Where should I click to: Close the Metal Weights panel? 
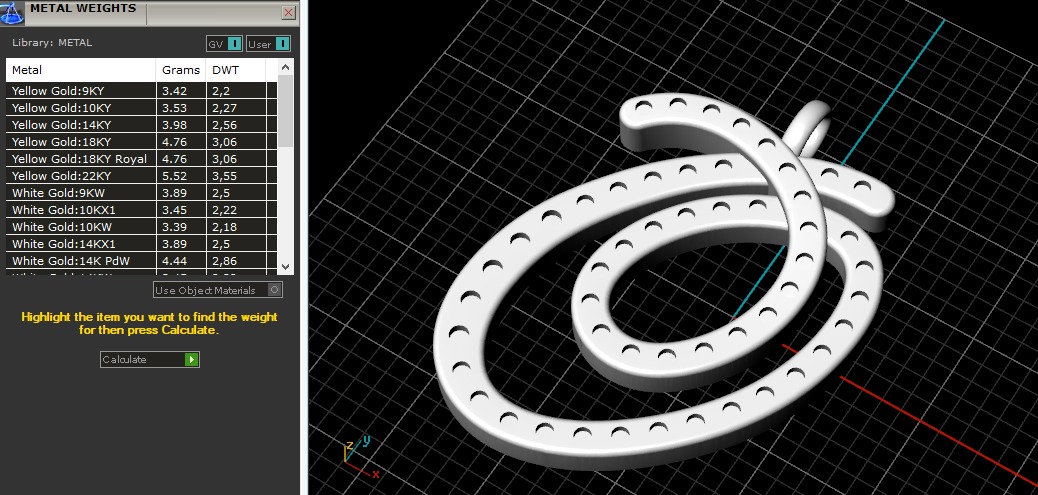pos(289,13)
